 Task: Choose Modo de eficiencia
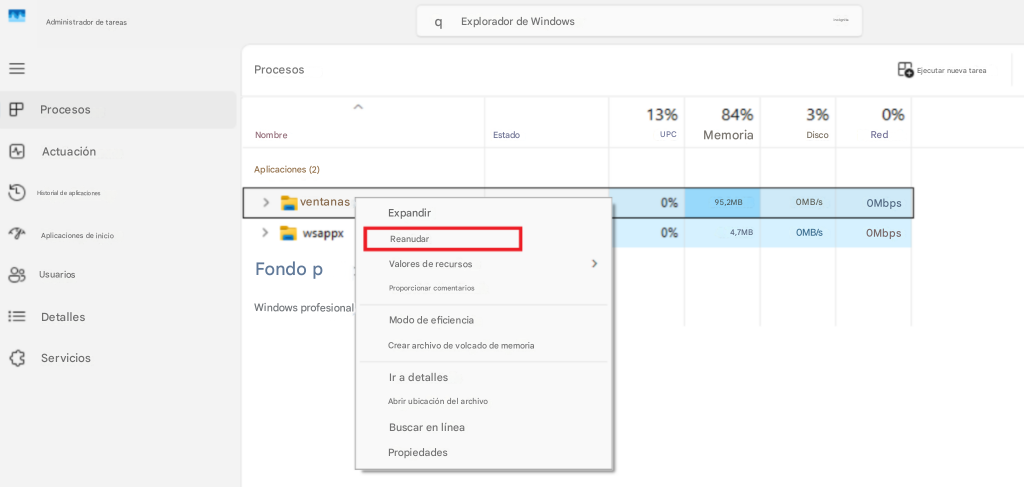coord(431,320)
